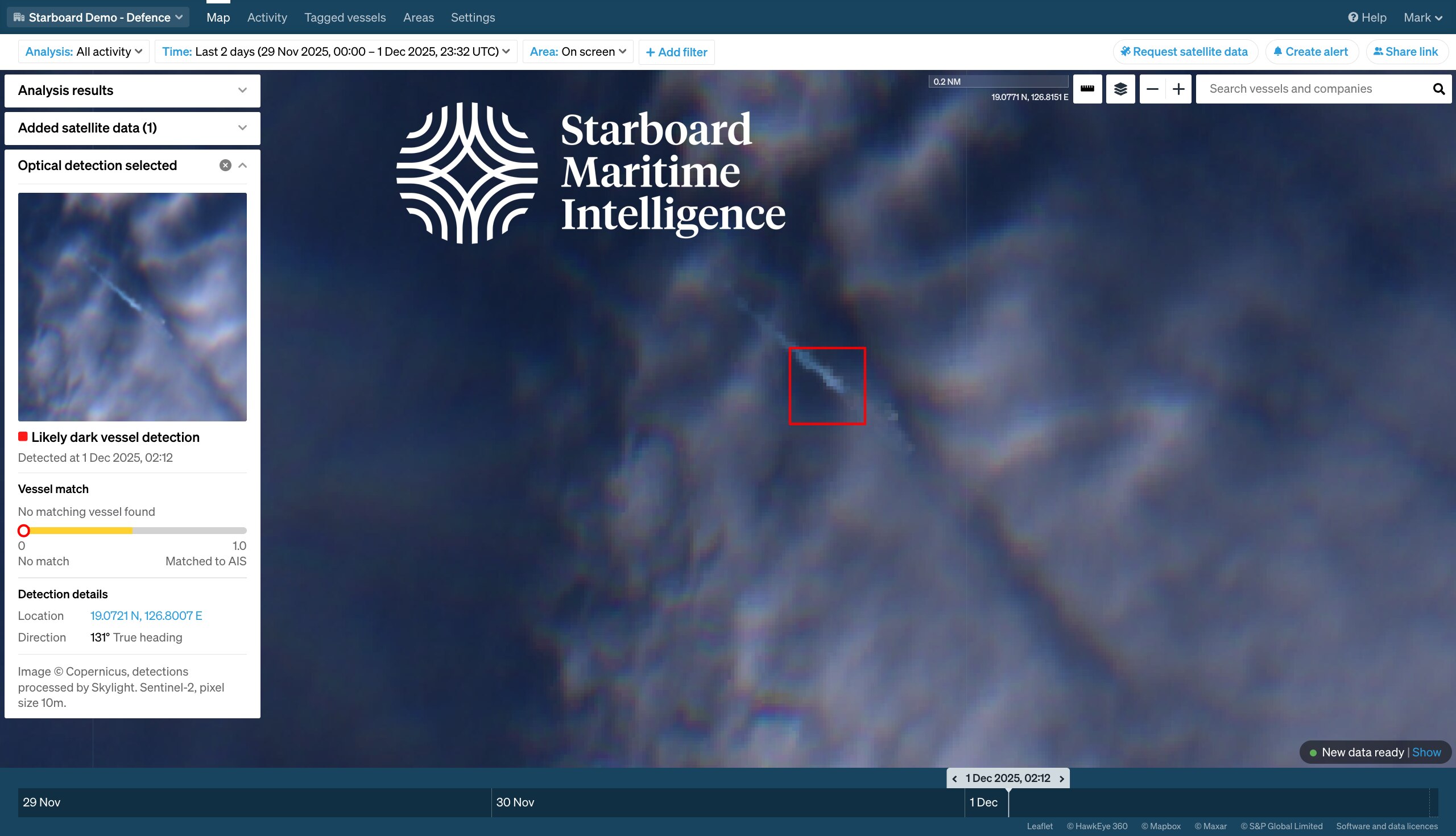This screenshot has width=1456, height=836.
Task: Open the Time range filter dropdown
Action: [335, 51]
